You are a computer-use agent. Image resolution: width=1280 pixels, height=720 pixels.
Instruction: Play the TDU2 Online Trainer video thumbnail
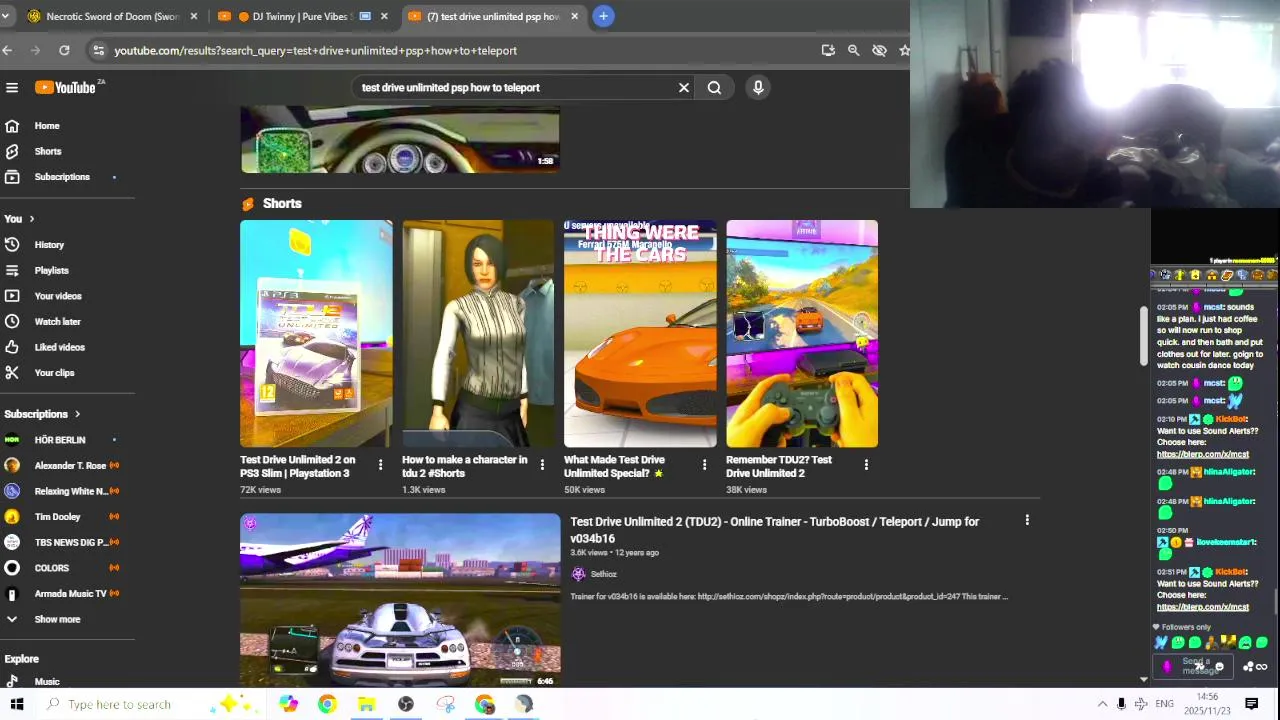[x=400, y=600]
